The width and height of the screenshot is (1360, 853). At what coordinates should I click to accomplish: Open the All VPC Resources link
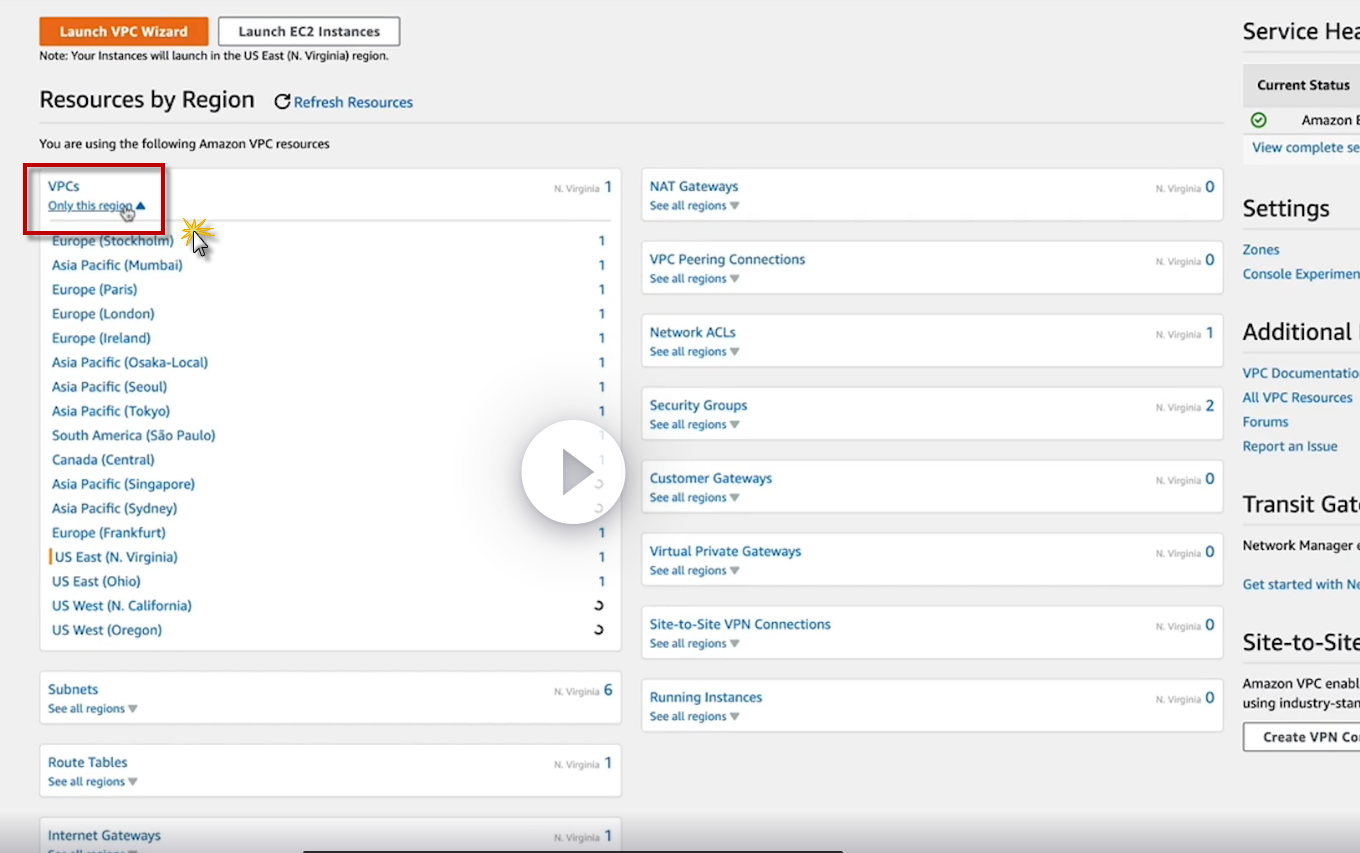tap(1298, 397)
